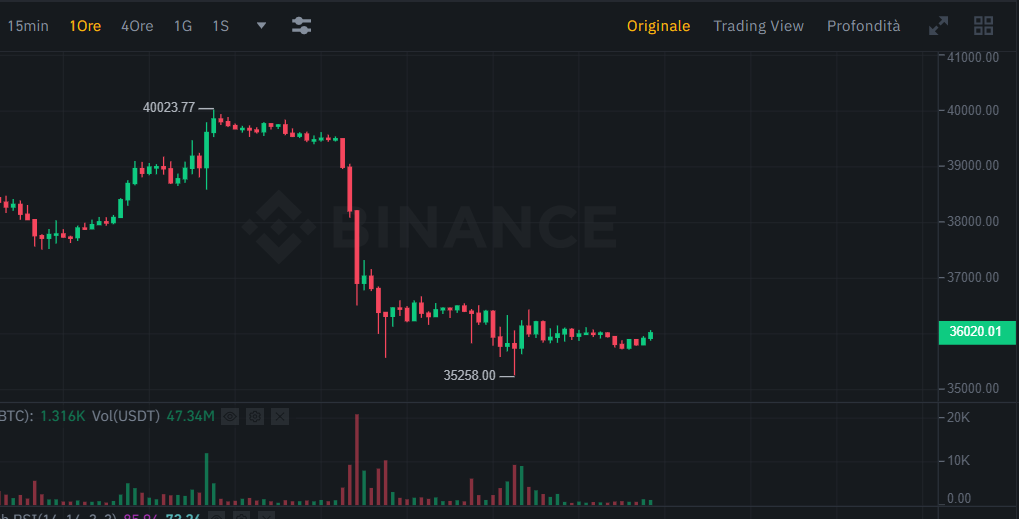Image resolution: width=1019 pixels, height=519 pixels.
Task: Switch chart to 1G interval
Action: [183, 26]
